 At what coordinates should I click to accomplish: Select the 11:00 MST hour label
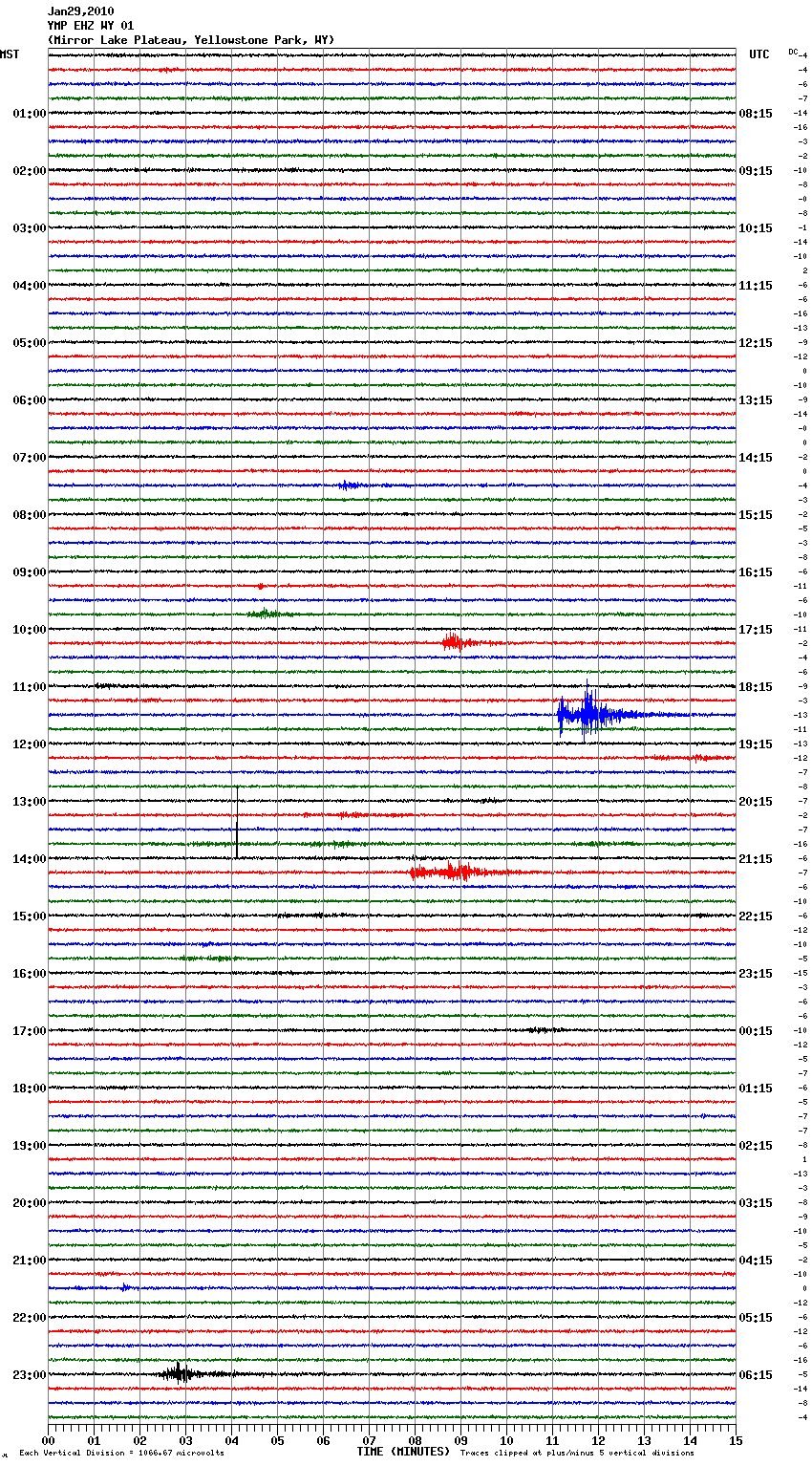(30, 687)
